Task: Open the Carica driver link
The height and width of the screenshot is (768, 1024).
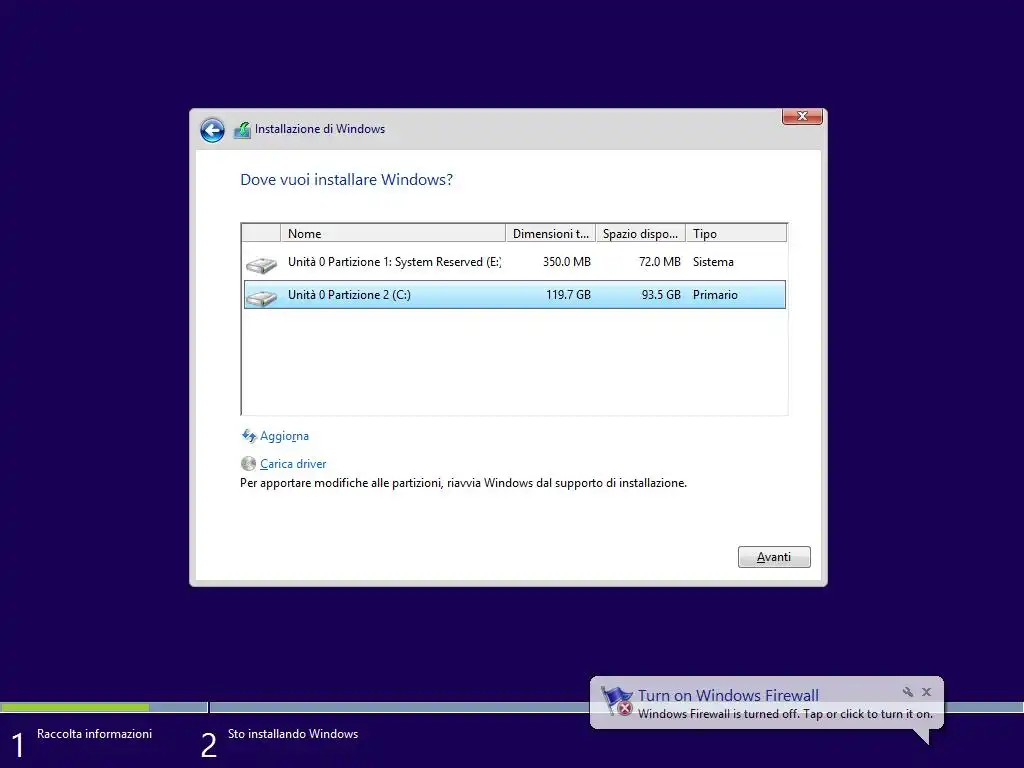Action: click(293, 464)
